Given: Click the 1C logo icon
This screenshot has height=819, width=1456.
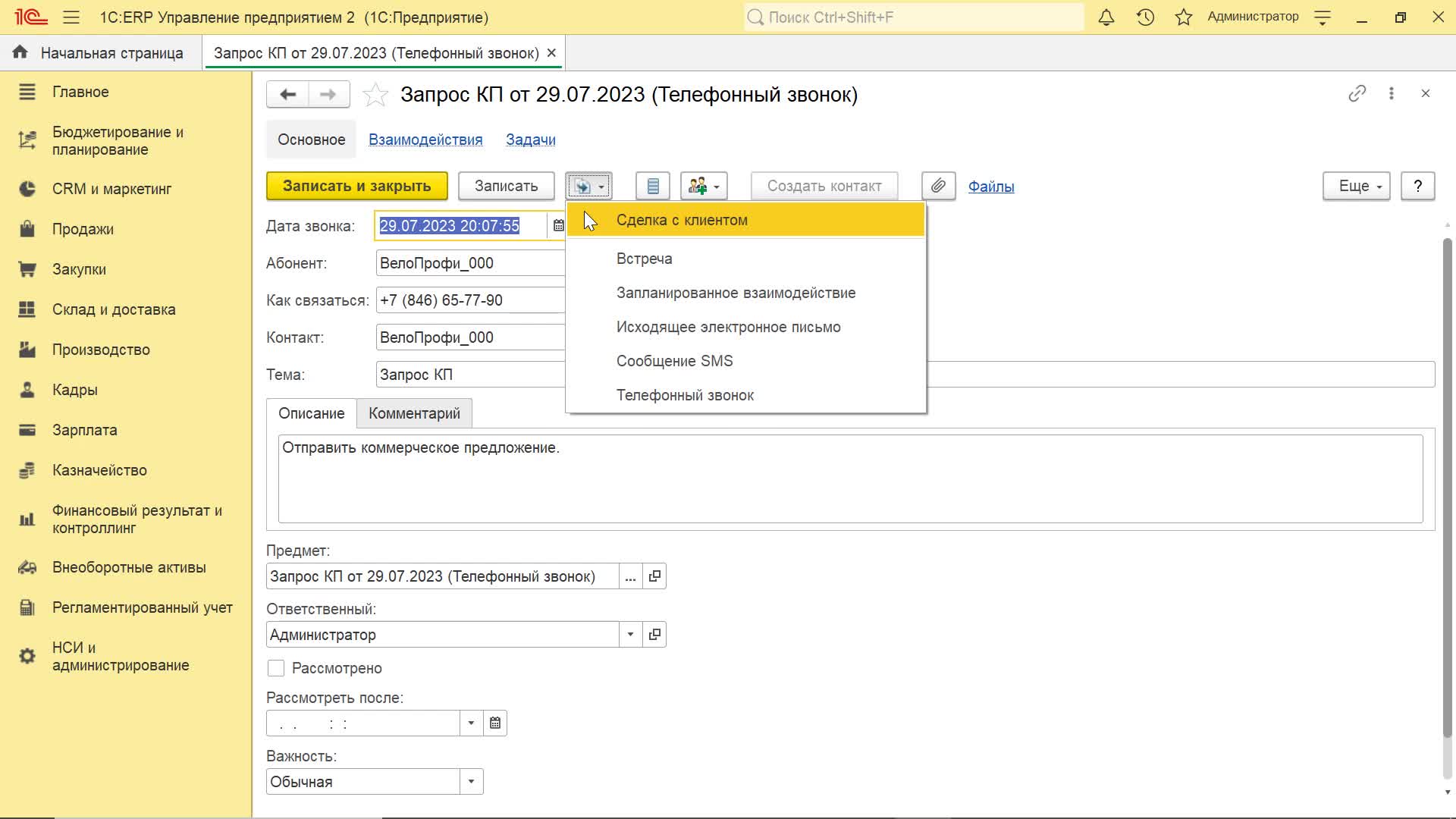Looking at the screenshot, I should 31,17.
